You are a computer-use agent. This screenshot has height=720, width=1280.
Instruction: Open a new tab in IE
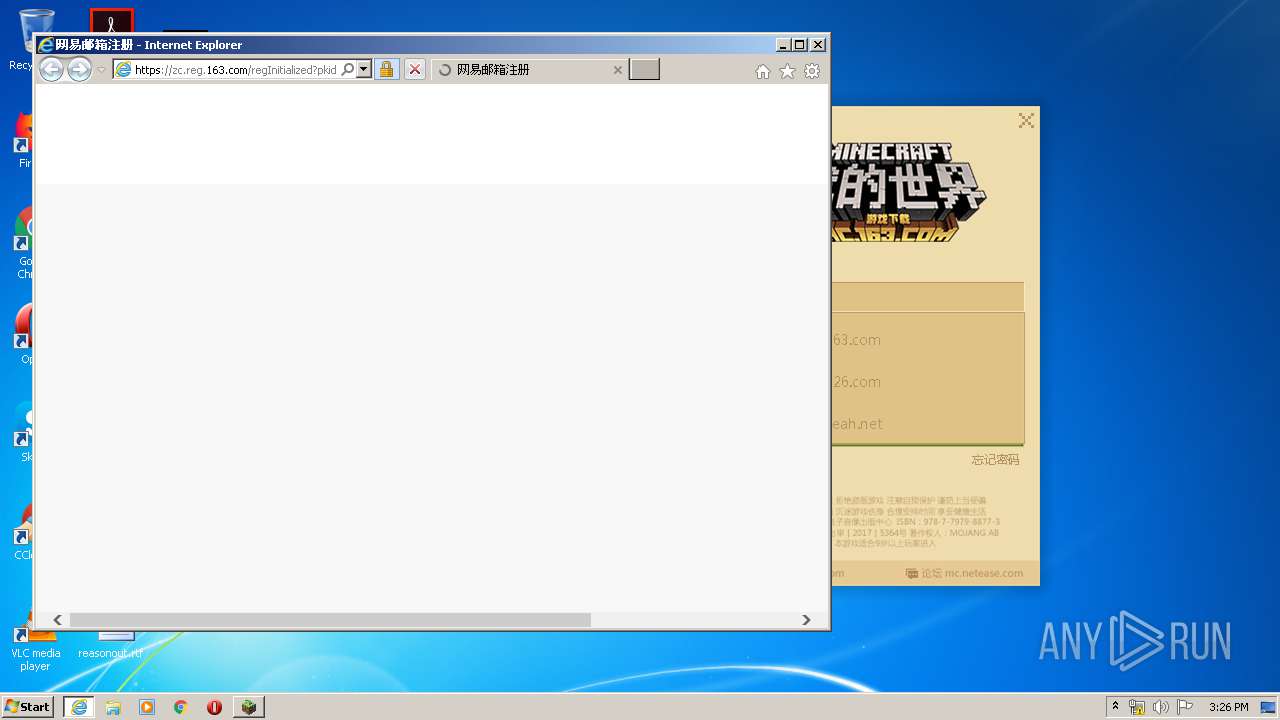pyautogui.click(x=644, y=69)
